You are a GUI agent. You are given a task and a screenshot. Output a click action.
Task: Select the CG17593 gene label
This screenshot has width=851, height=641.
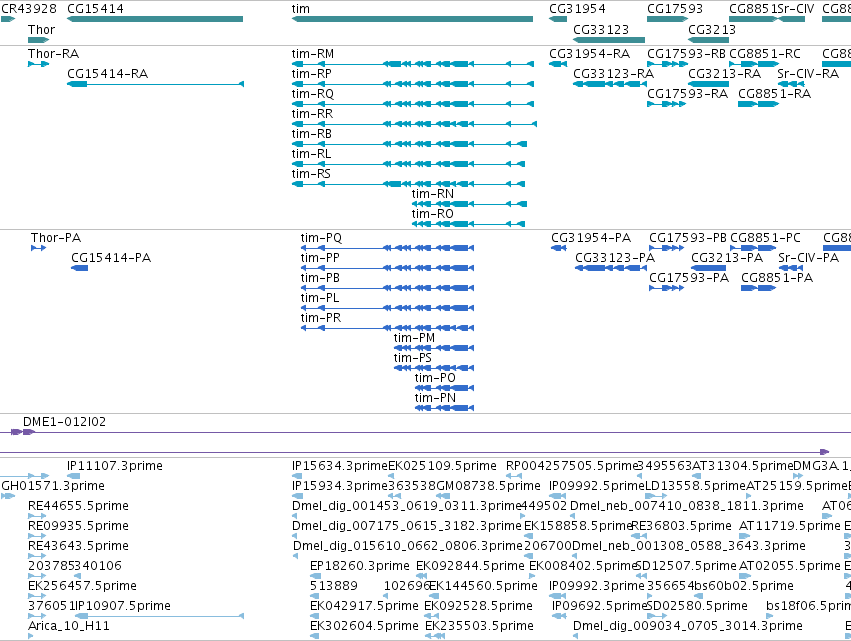[675, 9]
